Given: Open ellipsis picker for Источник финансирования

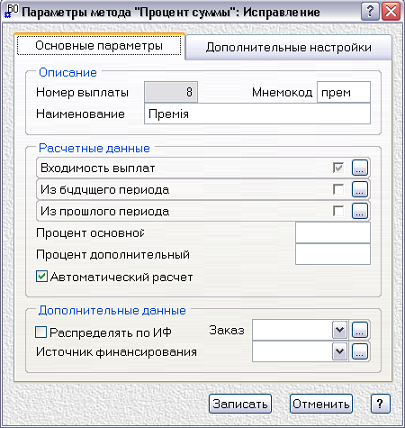Looking at the screenshot, I should click(x=360, y=351).
